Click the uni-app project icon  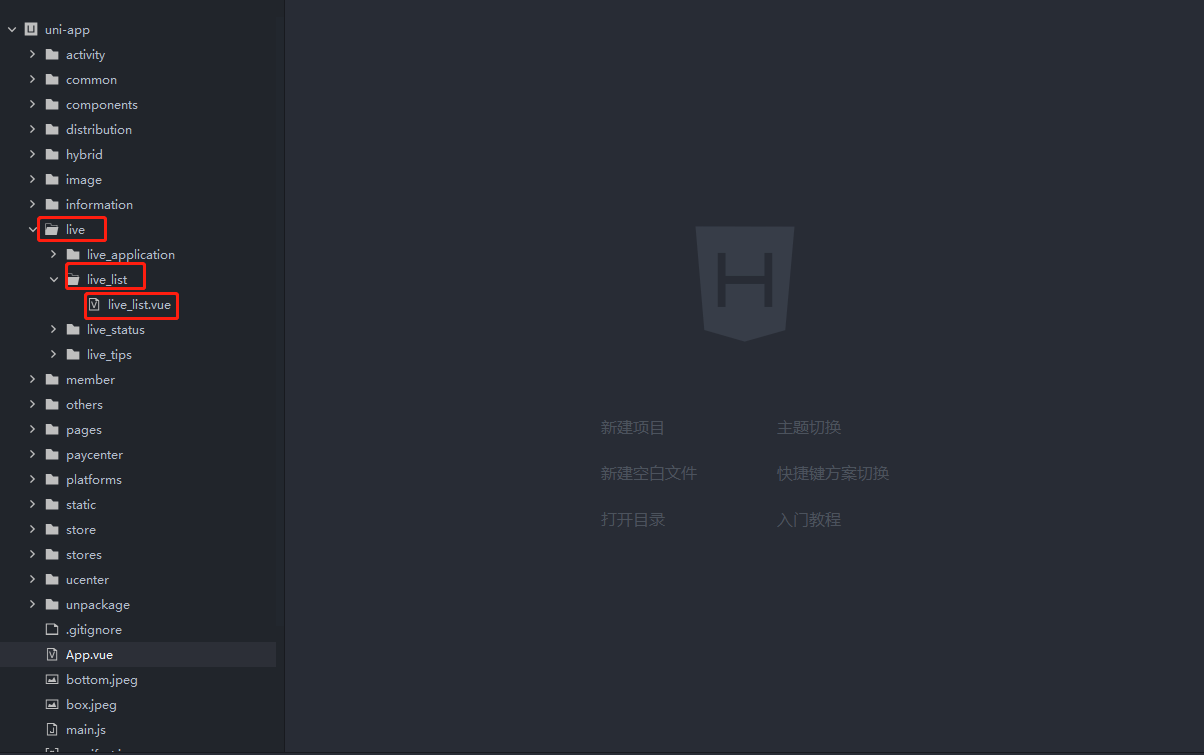click(x=31, y=30)
